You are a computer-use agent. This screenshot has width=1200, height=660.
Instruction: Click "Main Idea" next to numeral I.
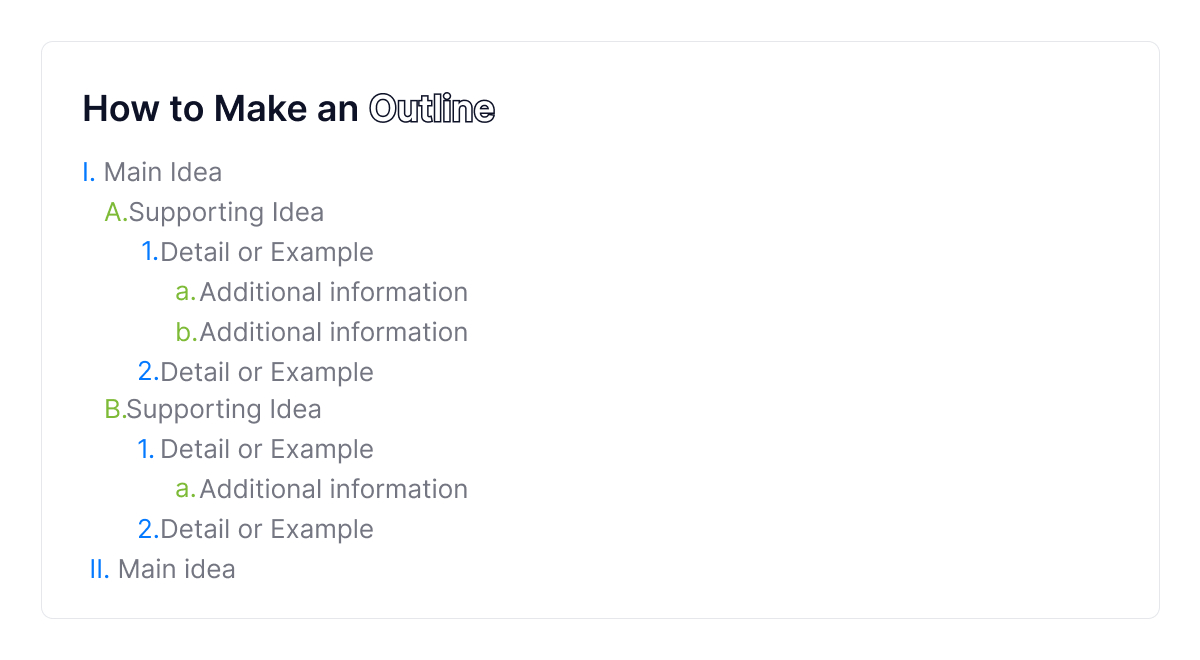[x=163, y=172]
